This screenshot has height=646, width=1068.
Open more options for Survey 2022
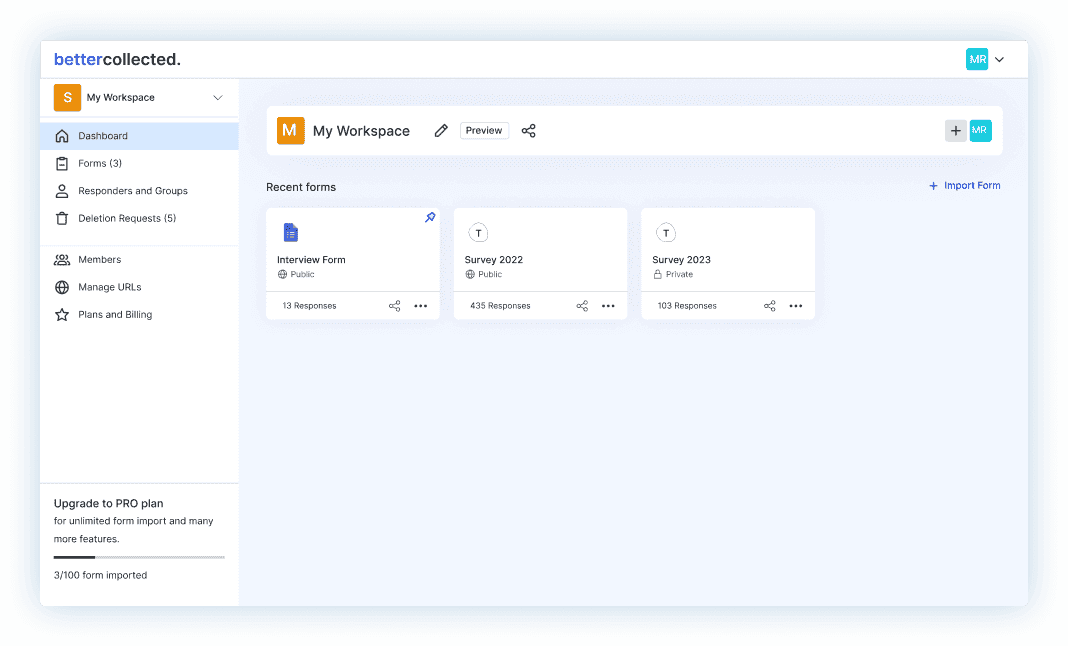pyautogui.click(x=608, y=306)
